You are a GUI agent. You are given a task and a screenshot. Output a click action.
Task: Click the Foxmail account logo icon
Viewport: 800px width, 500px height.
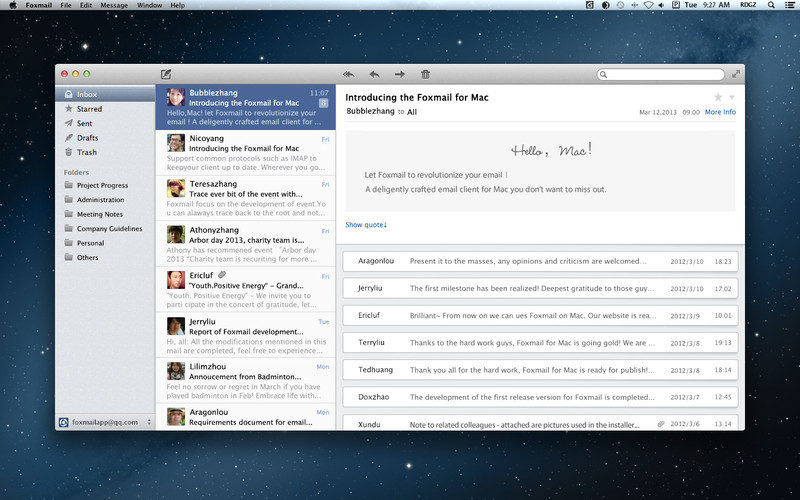click(x=64, y=422)
